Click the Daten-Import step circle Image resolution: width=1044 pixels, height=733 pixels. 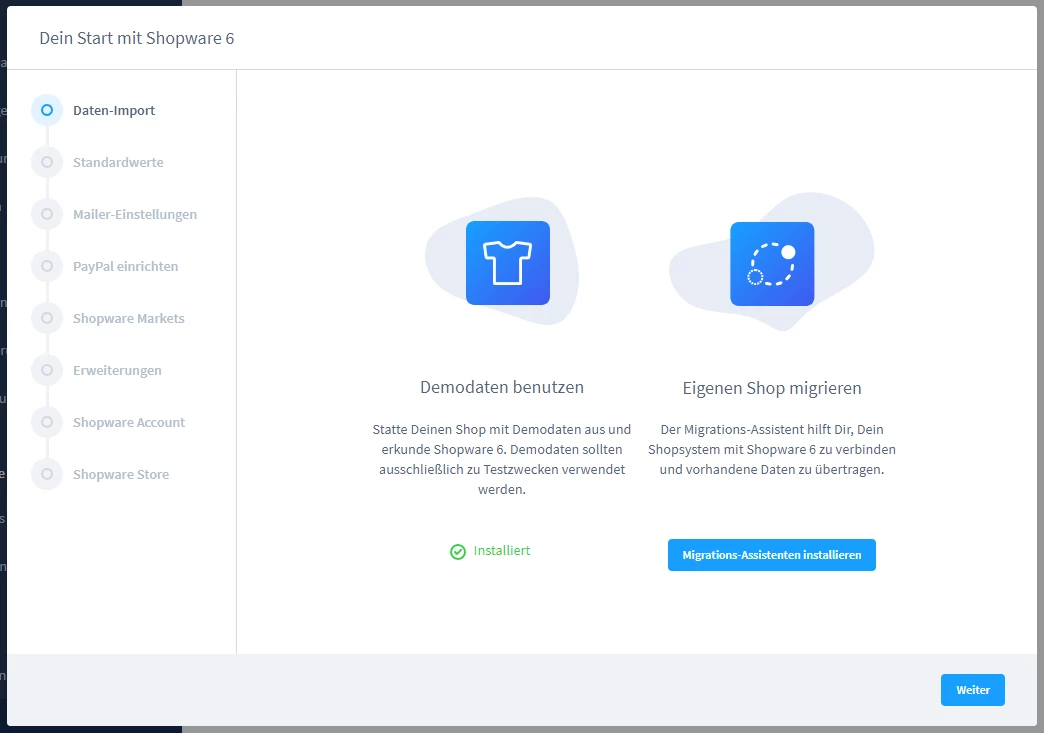click(47, 110)
